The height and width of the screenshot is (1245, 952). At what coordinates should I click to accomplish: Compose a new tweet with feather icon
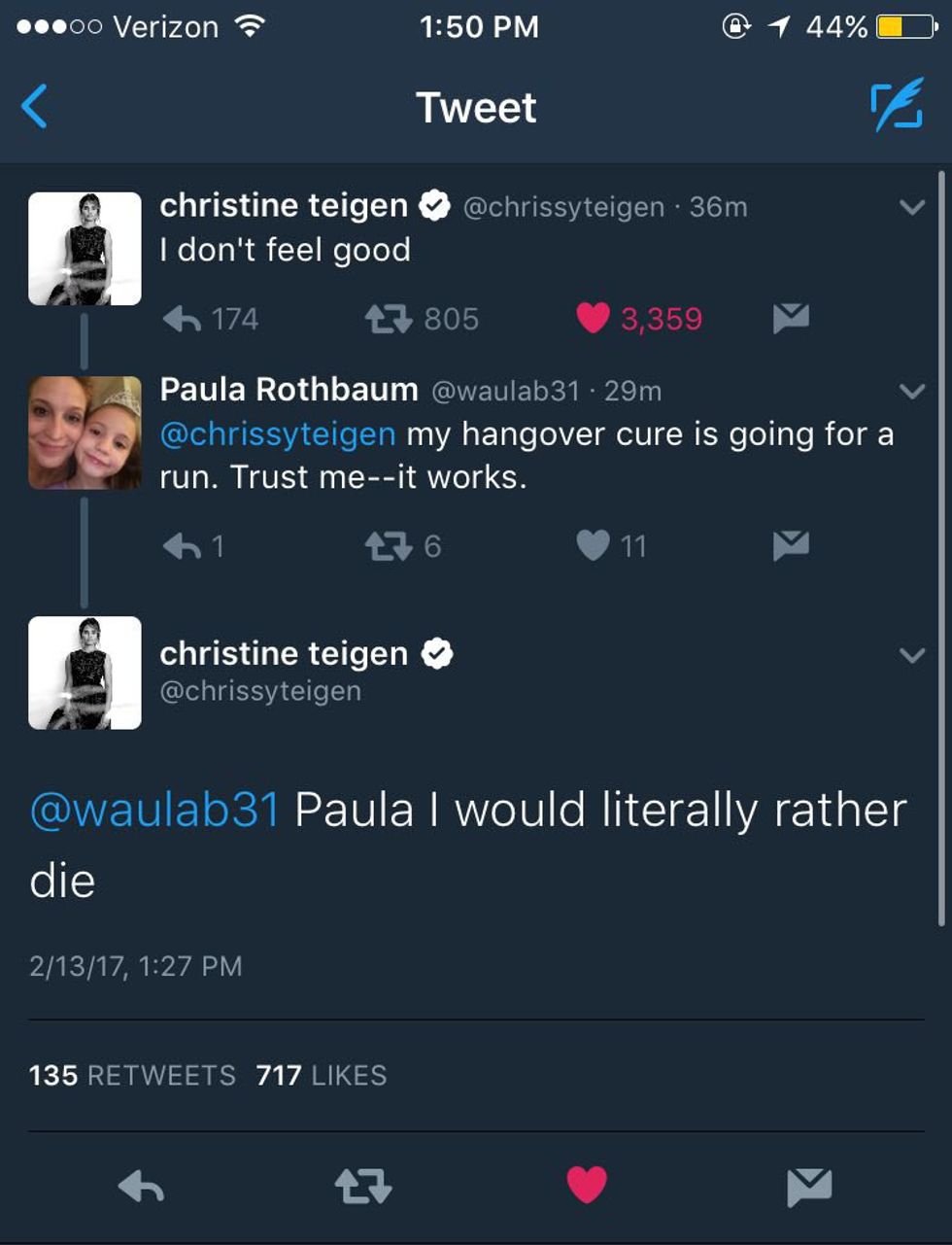pos(896,107)
